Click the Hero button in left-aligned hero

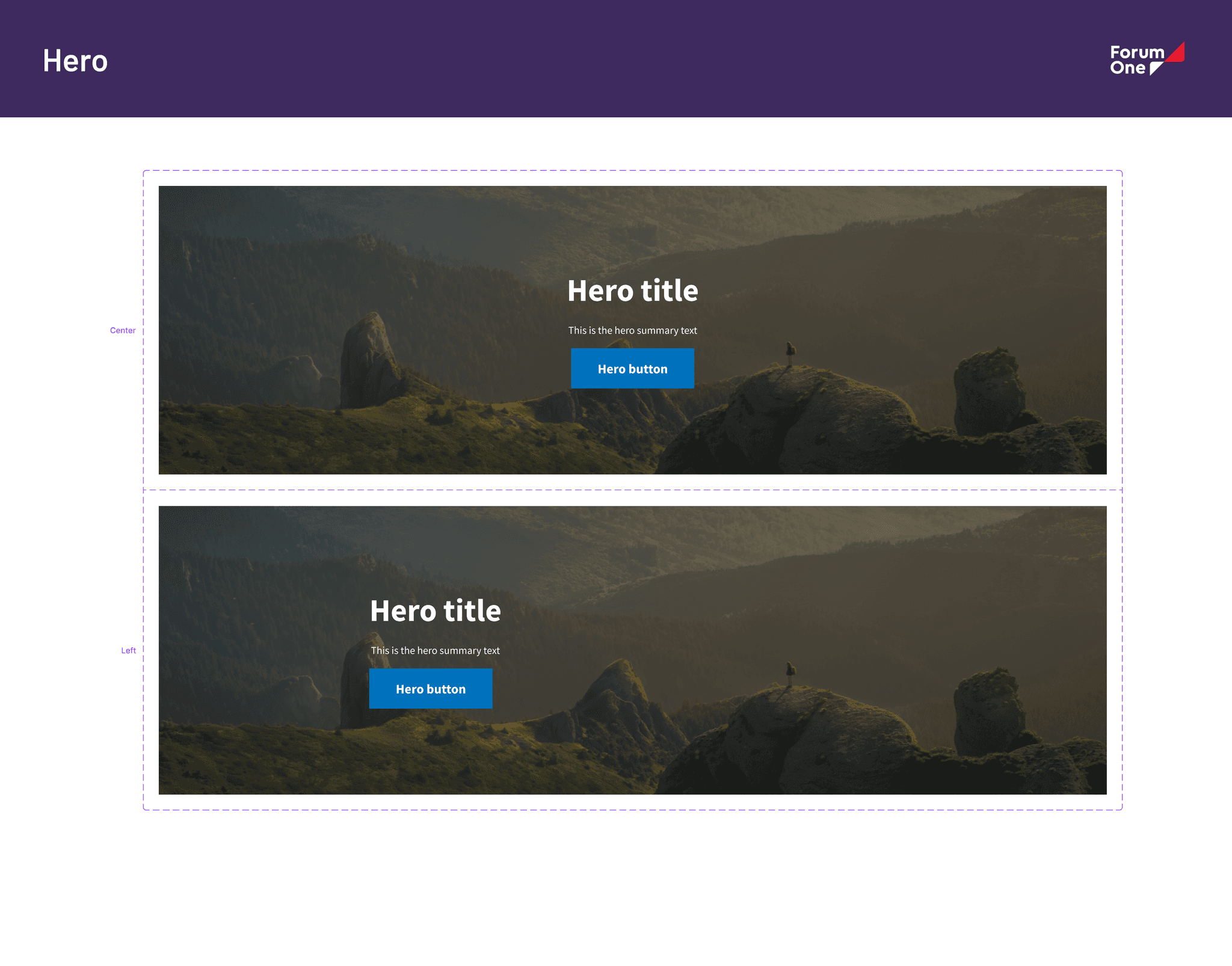431,688
